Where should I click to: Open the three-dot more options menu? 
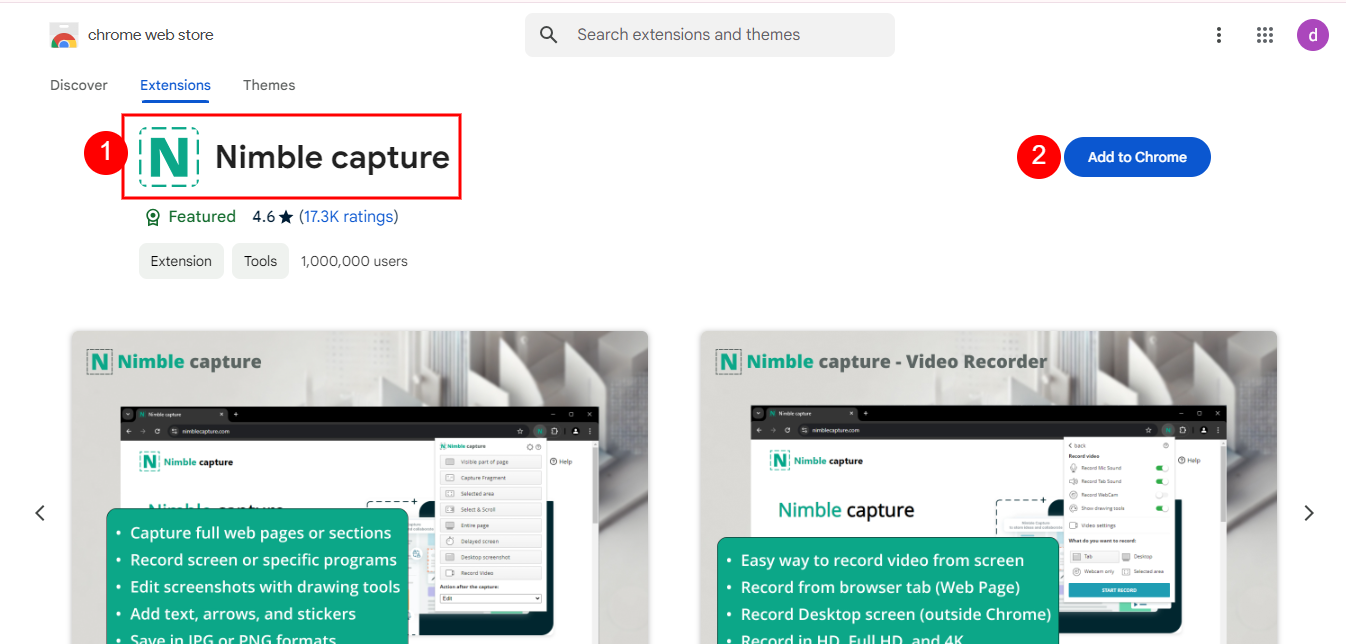click(x=1218, y=35)
